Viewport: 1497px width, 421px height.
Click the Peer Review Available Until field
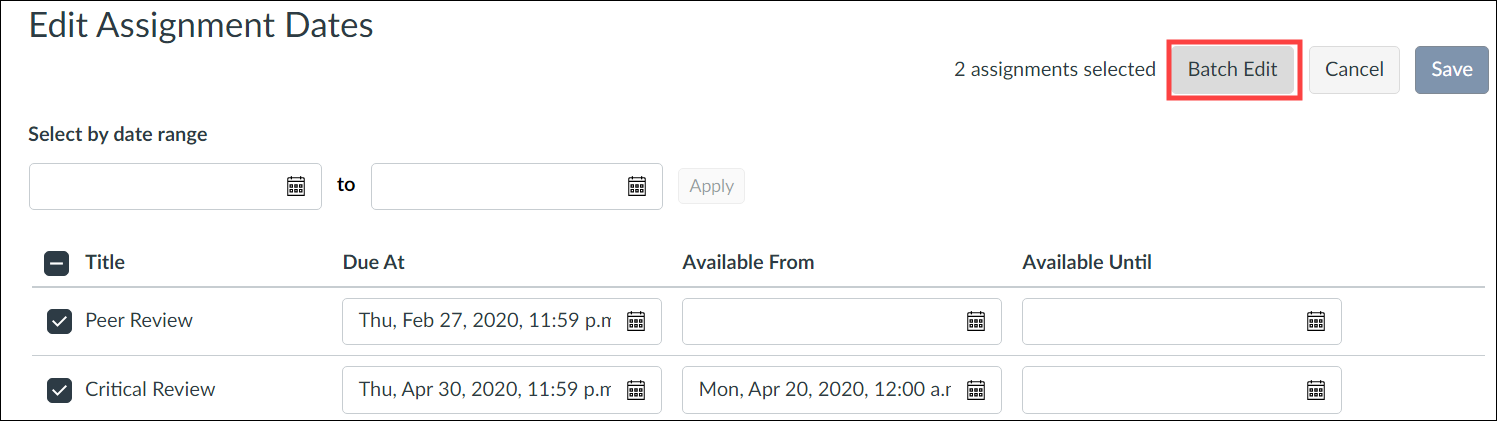pyautogui.click(x=1181, y=321)
